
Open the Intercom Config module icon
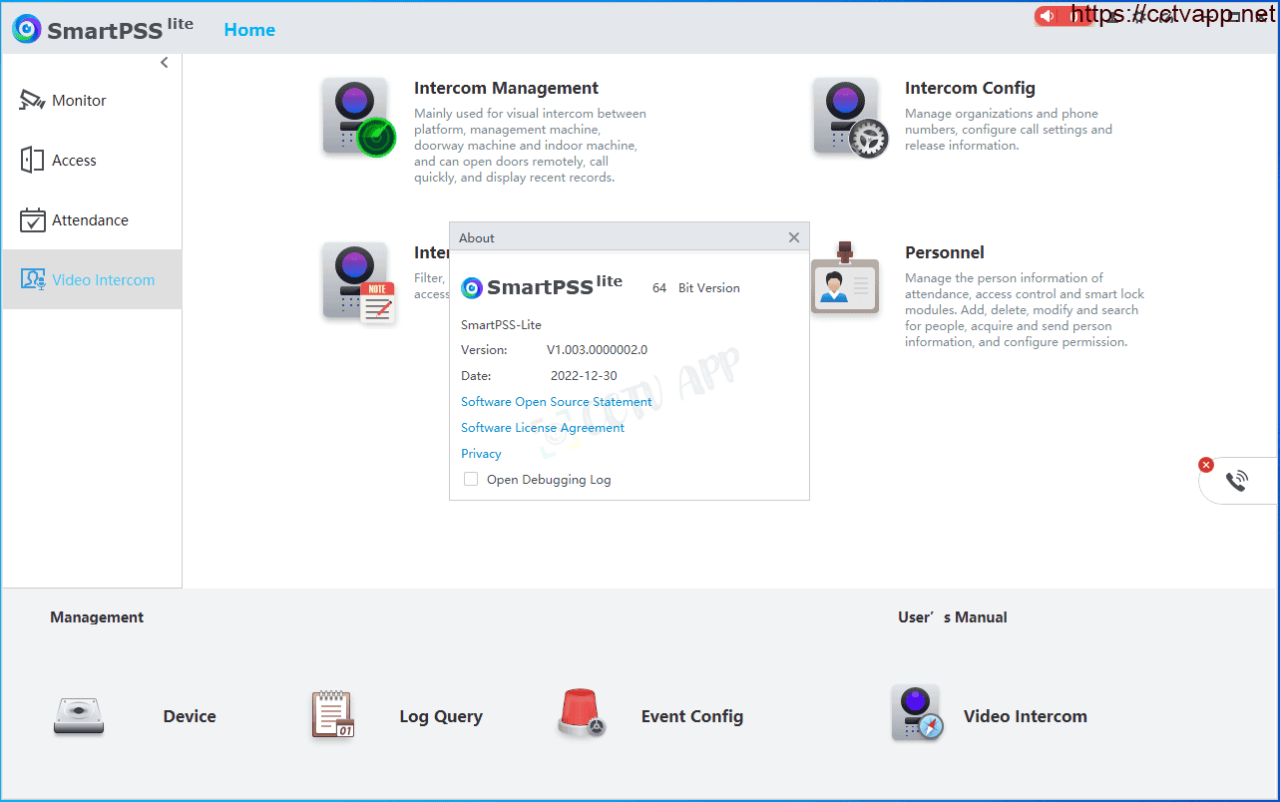point(850,117)
